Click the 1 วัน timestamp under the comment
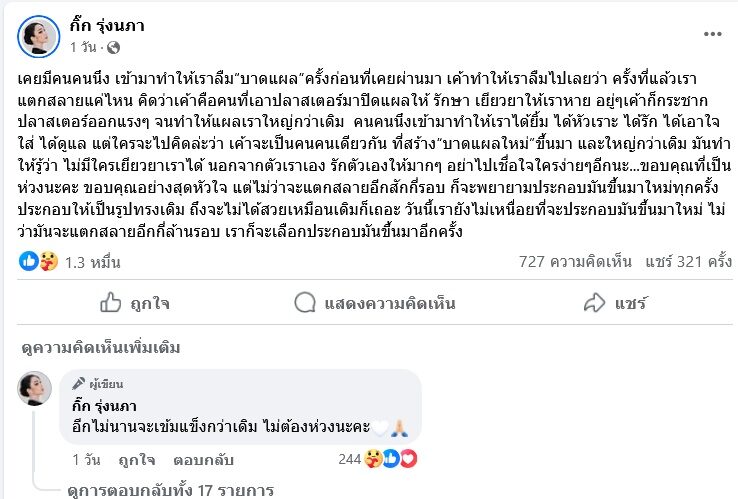The height and width of the screenshot is (499, 738). 86,460
